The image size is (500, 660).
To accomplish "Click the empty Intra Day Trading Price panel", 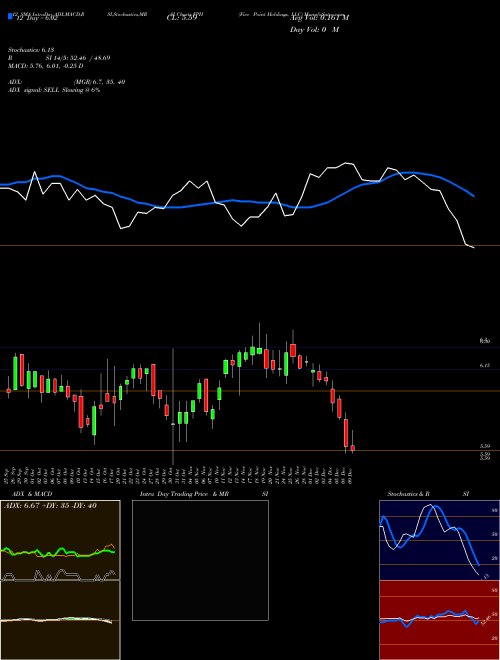I will [x=200, y=560].
